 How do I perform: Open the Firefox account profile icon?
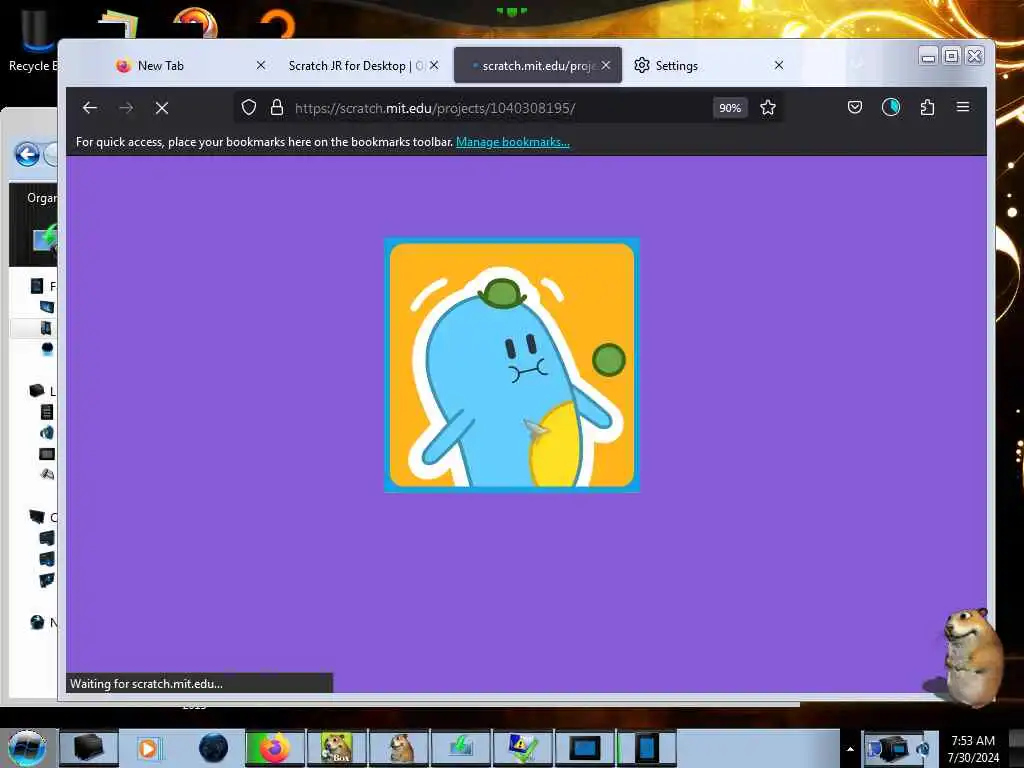(x=891, y=107)
